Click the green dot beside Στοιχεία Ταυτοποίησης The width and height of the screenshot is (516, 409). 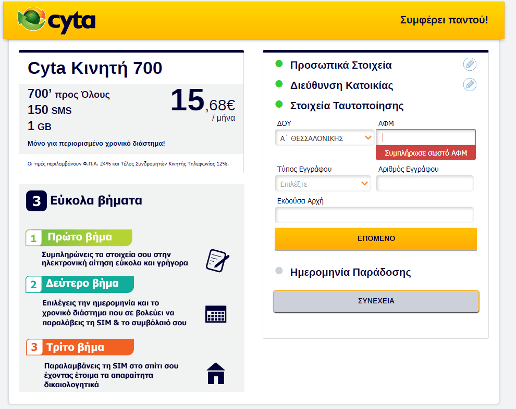pos(279,104)
